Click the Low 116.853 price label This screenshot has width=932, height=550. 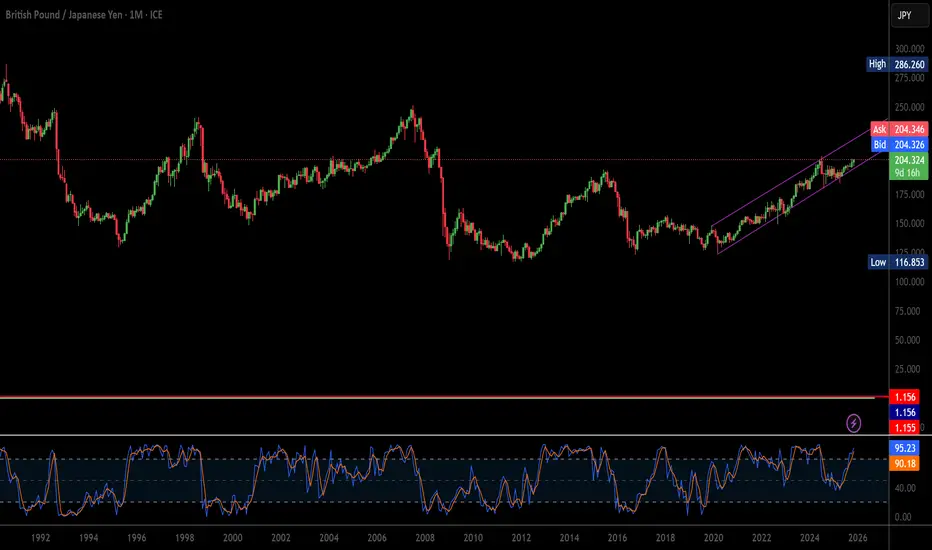pyautogui.click(x=898, y=262)
